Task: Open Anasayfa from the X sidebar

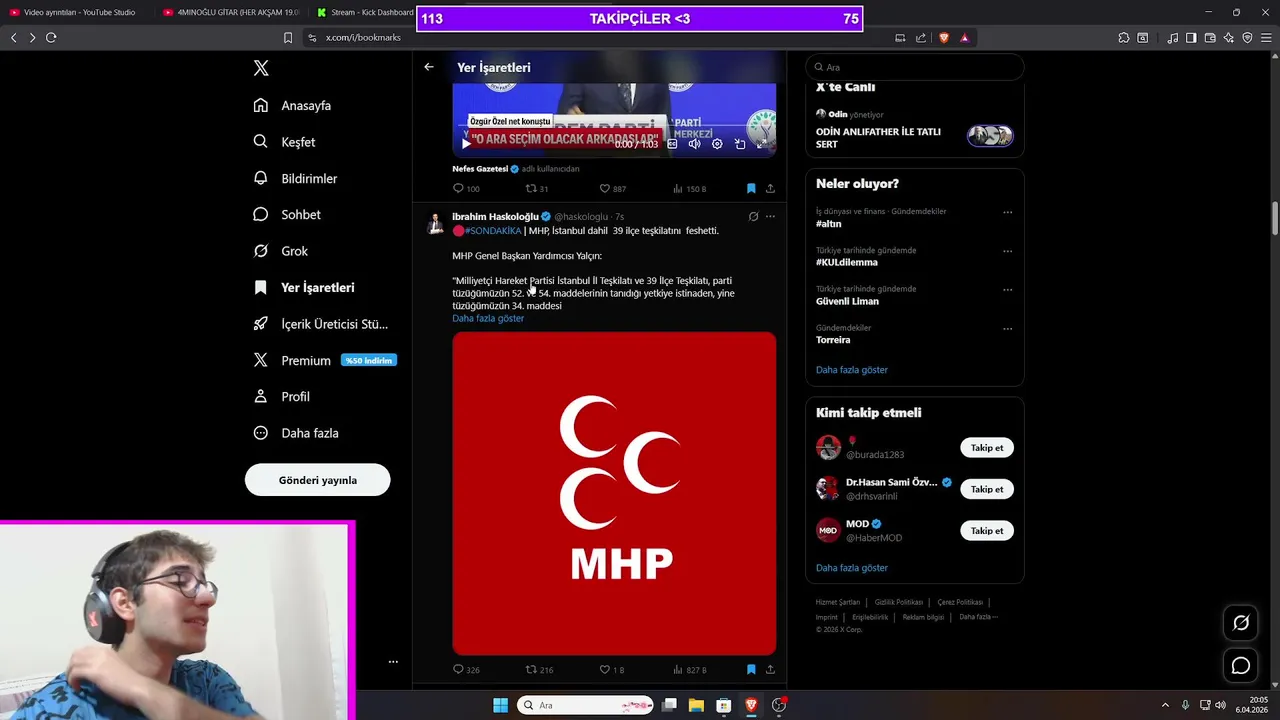Action: pos(292,105)
